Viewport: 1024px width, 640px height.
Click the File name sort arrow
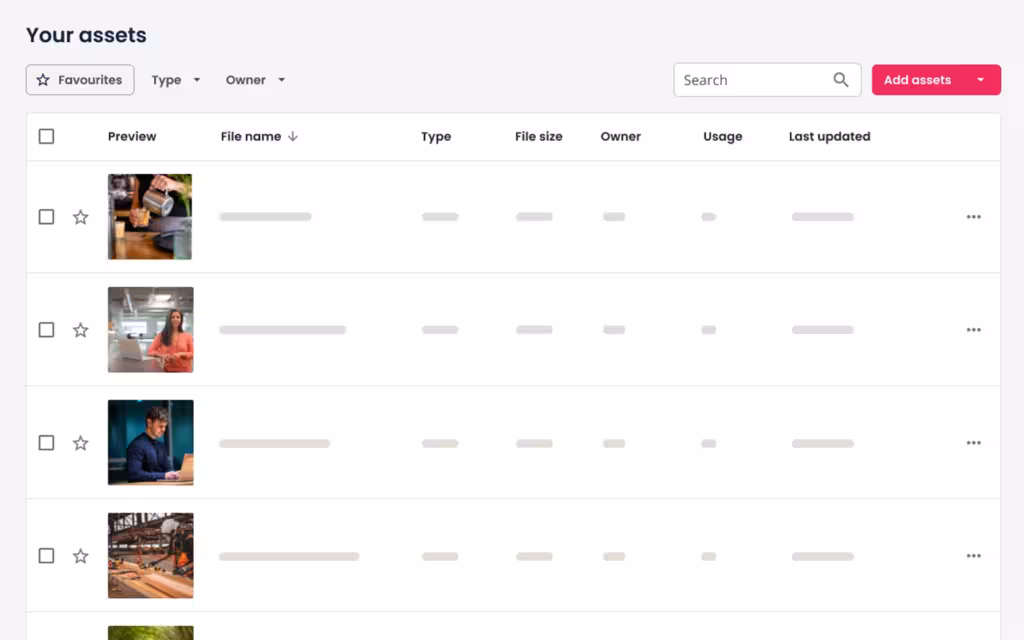[293, 136]
